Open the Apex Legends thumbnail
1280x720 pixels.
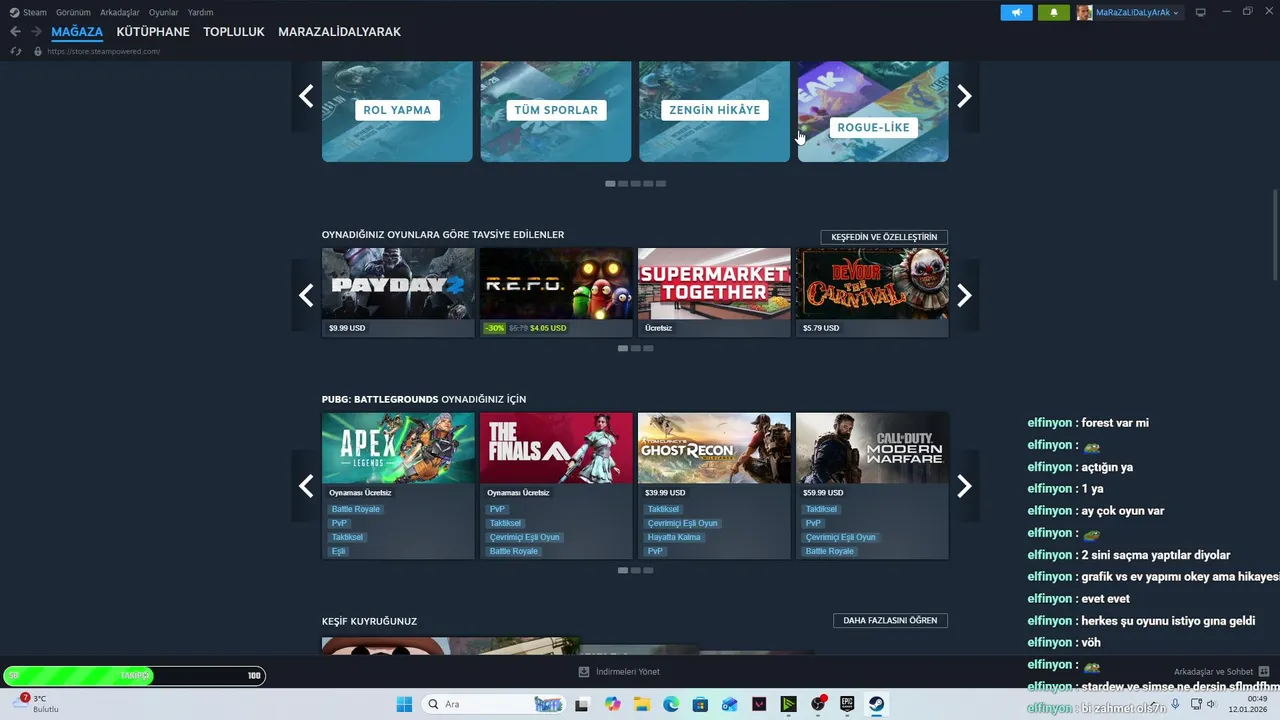point(398,448)
